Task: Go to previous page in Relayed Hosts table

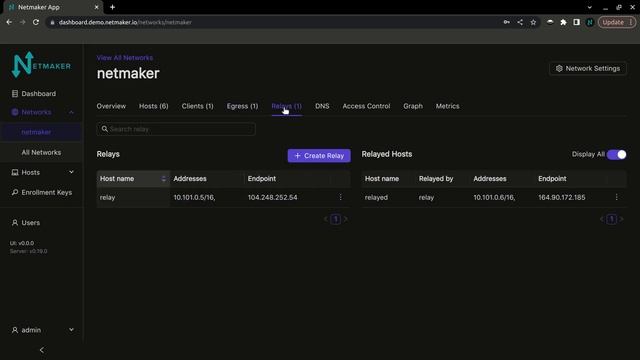Action: pyautogui.click(x=602, y=219)
